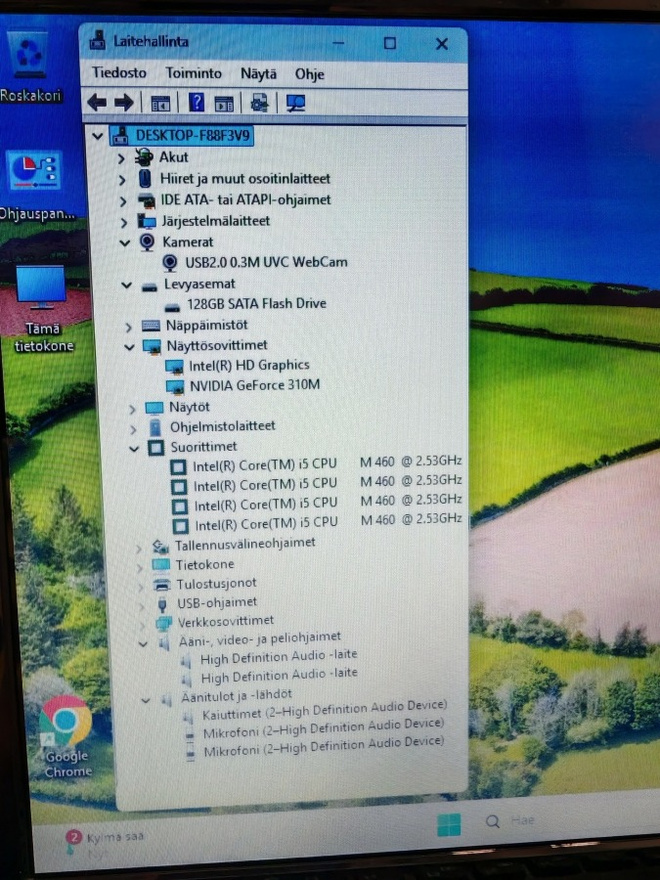Expand the Näppäimistöt category
This screenshot has height=880, width=660.
tap(128, 327)
